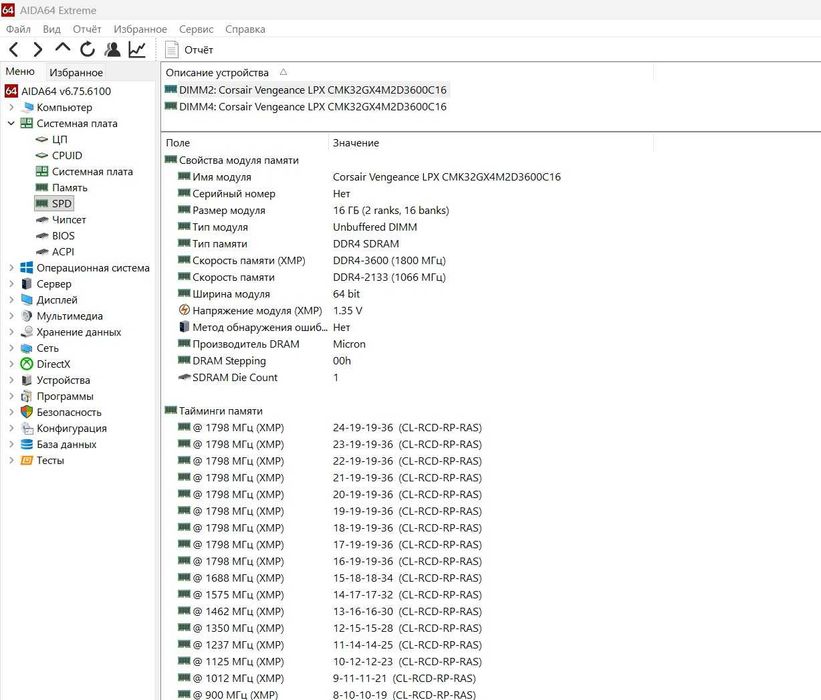Select AIDA64 v6.75.6100 root node
This screenshot has height=700, width=821.
(x=66, y=91)
